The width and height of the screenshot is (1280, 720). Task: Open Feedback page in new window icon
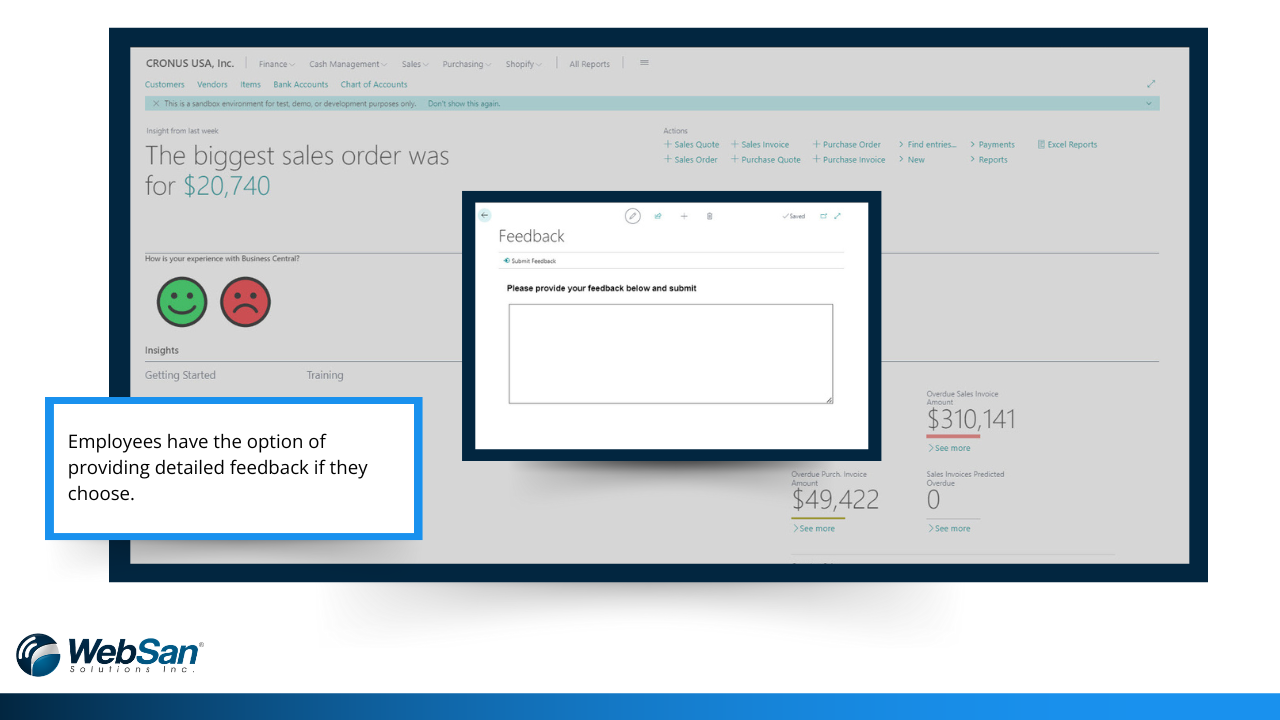[x=824, y=216]
